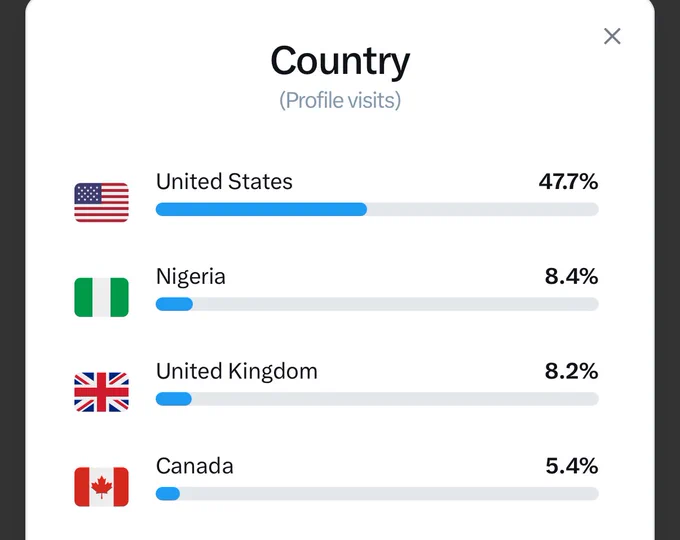680x540 pixels.
Task: Close the Country profile visits dialog
Action: pyautogui.click(x=612, y=36)
